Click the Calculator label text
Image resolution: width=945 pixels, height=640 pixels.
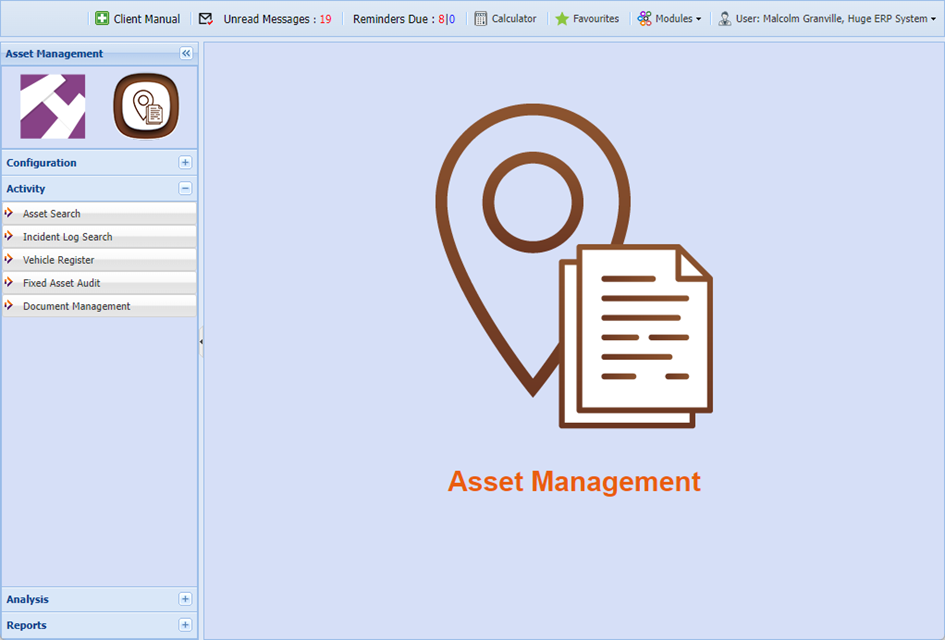(513, 19)
